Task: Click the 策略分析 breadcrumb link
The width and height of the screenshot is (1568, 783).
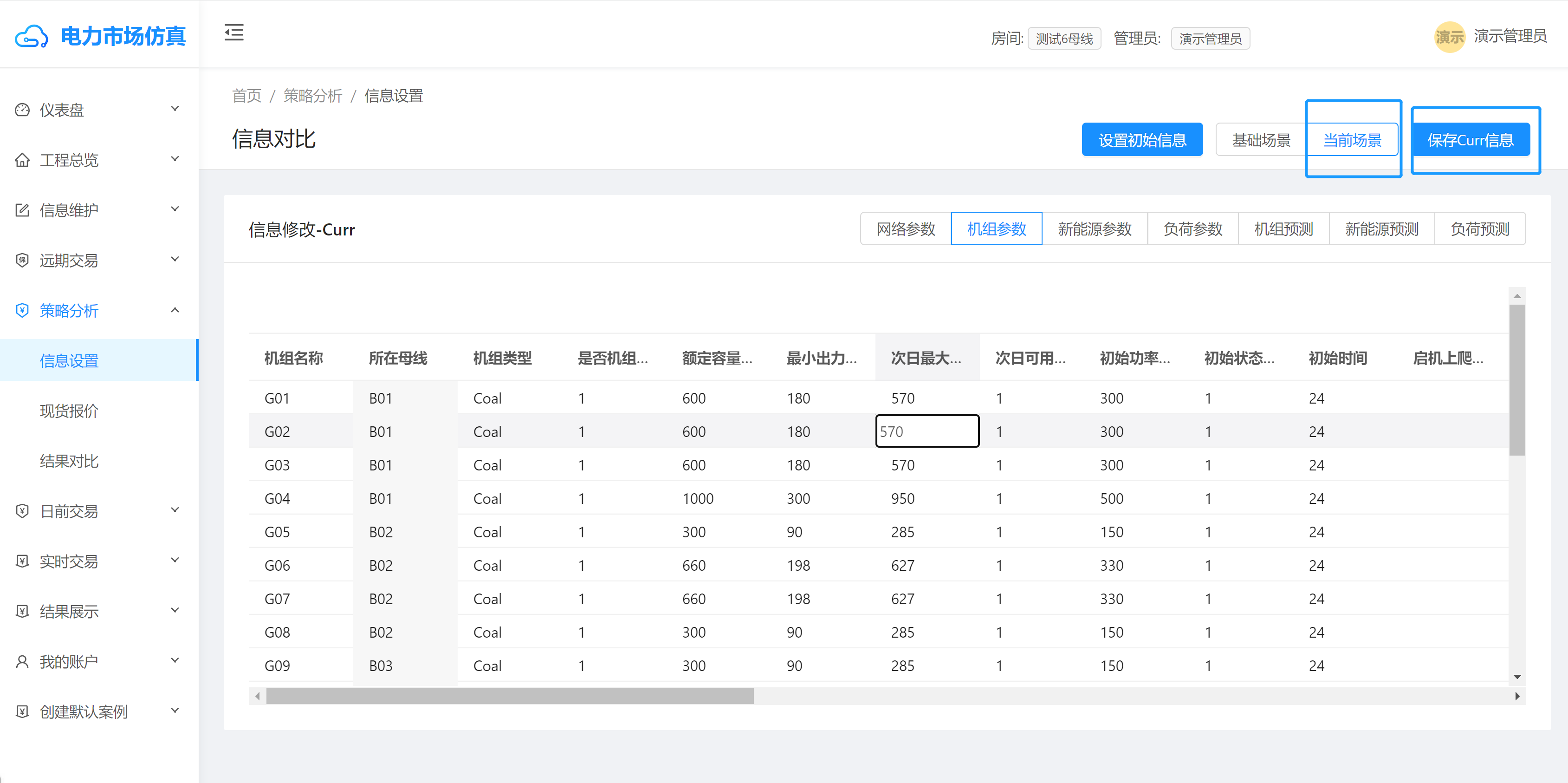Action: click(x=313, y=96)
